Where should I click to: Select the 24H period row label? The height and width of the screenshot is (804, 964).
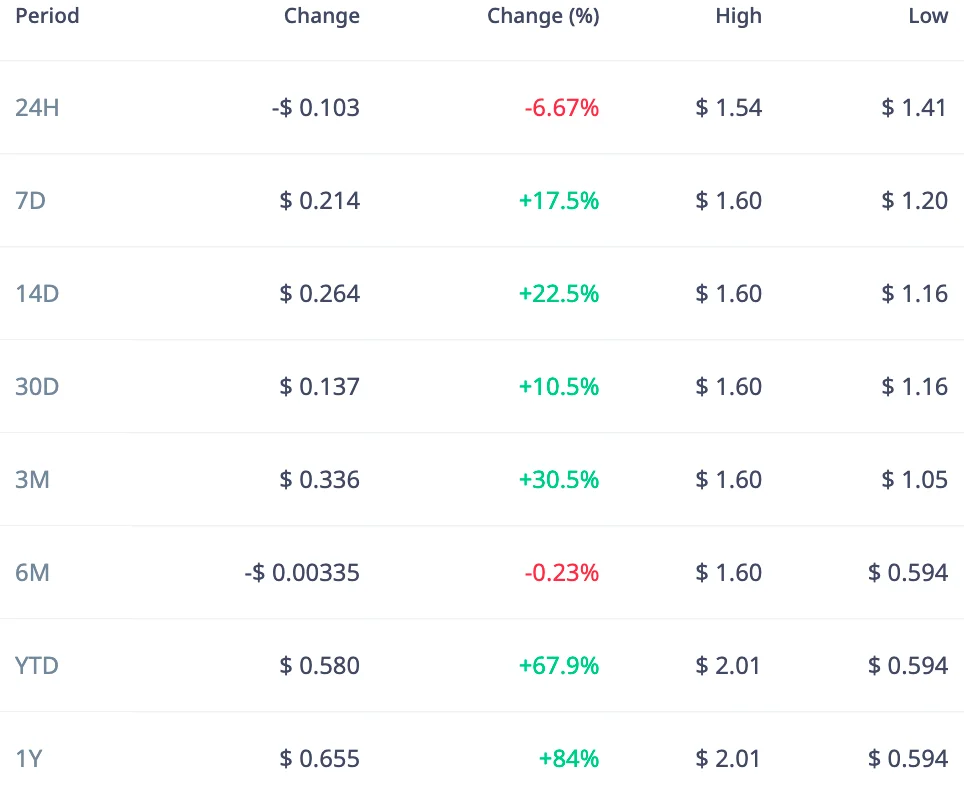tap(37, 108)
